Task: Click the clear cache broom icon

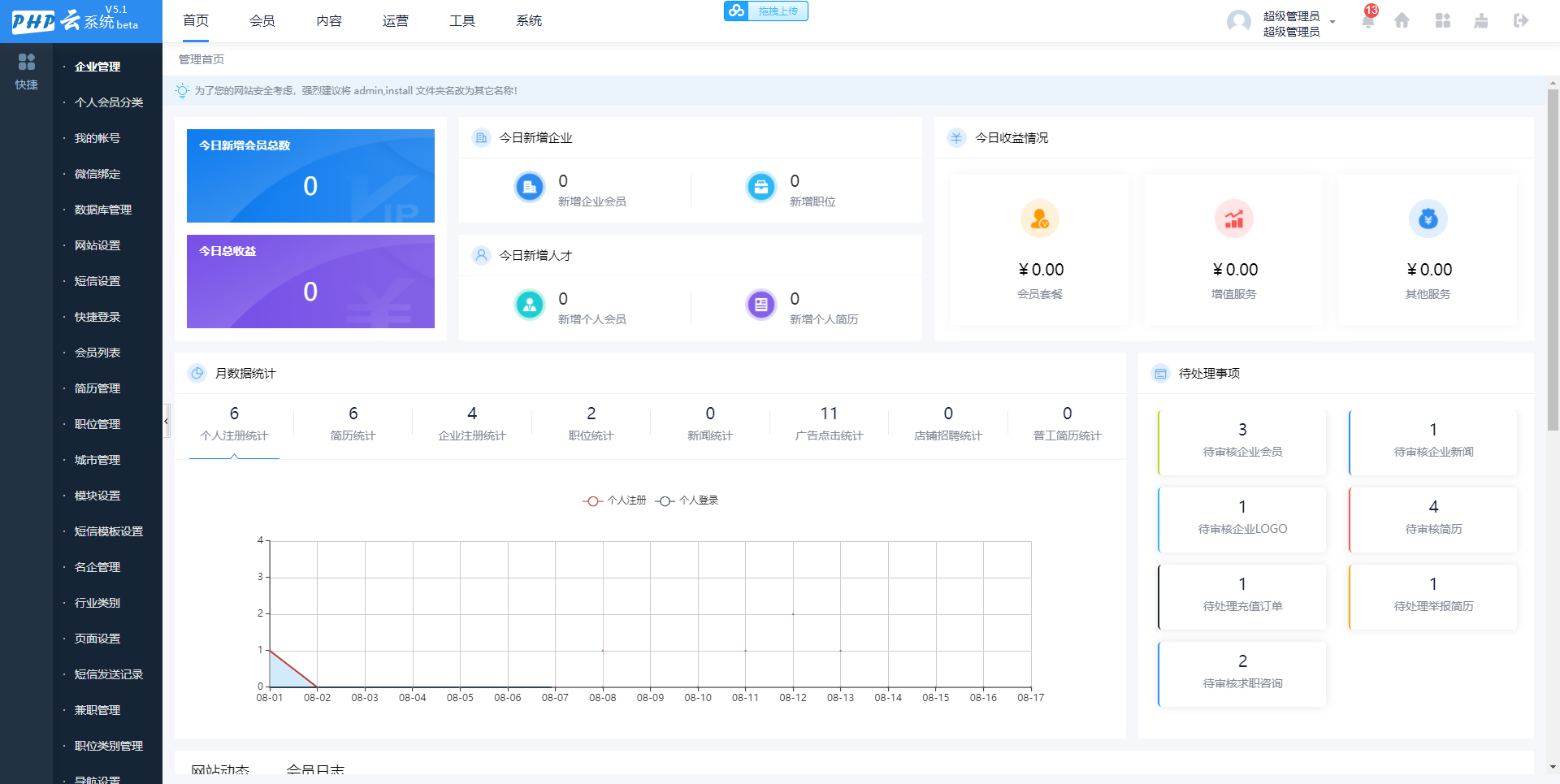Action: click(x=1481, y=21)
